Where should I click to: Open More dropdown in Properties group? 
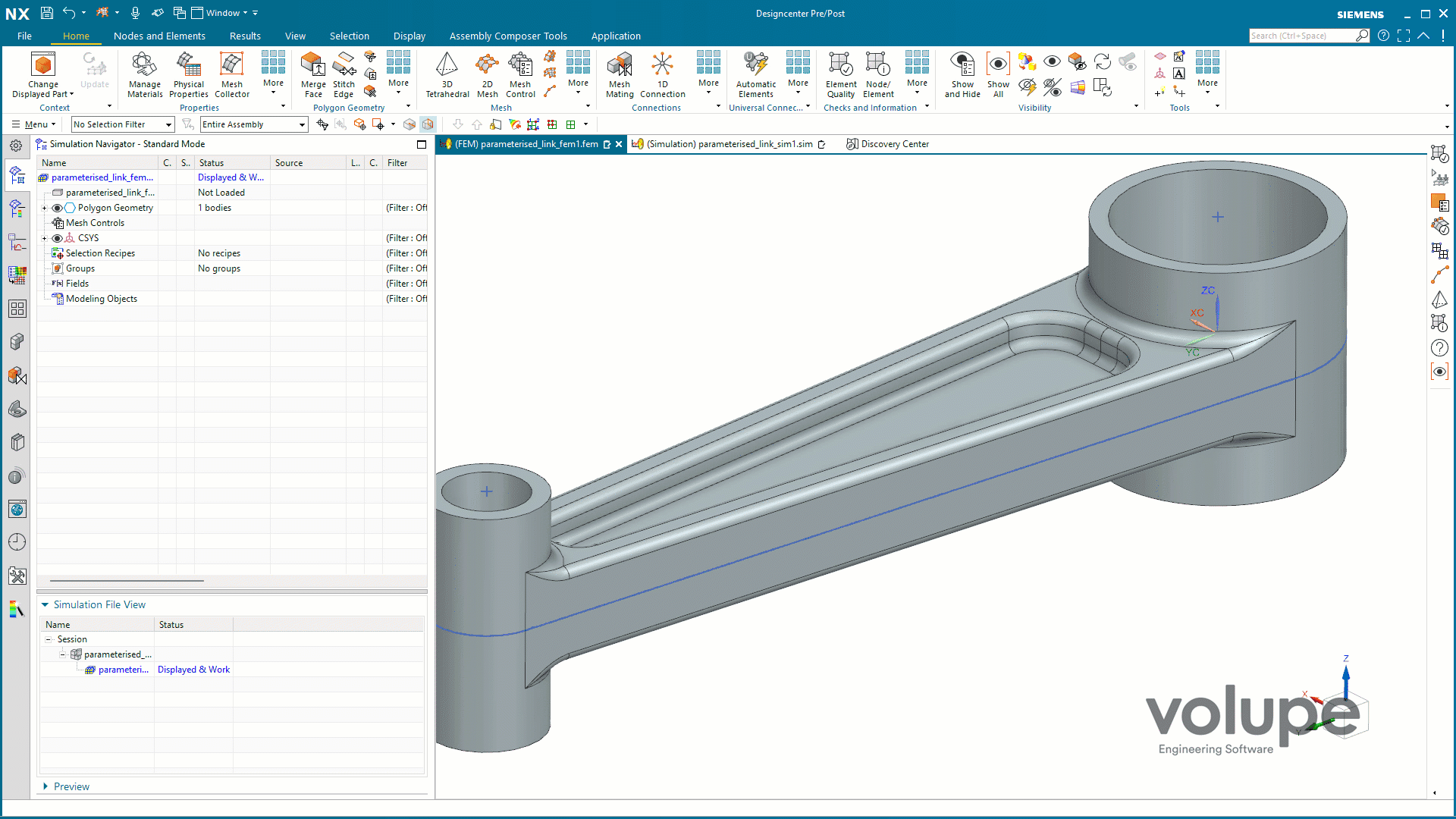pos(273,74)
